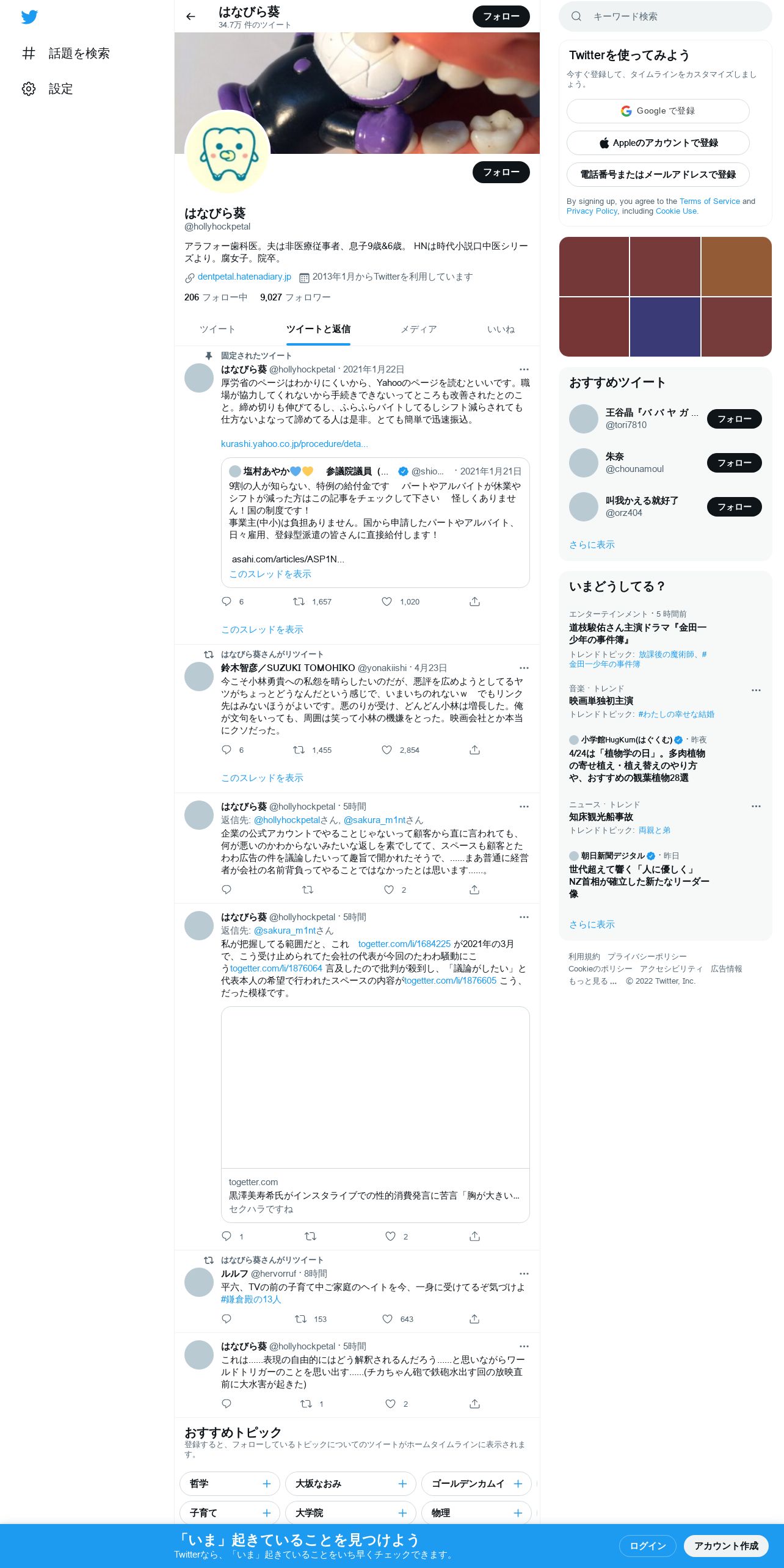784x1568 pixels.
Task: Follow はなびら葵 below the banner image
Action: 501,172
